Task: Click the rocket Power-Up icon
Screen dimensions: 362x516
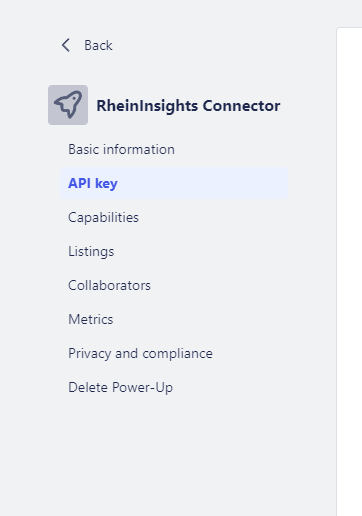Action: coord(68,105)
